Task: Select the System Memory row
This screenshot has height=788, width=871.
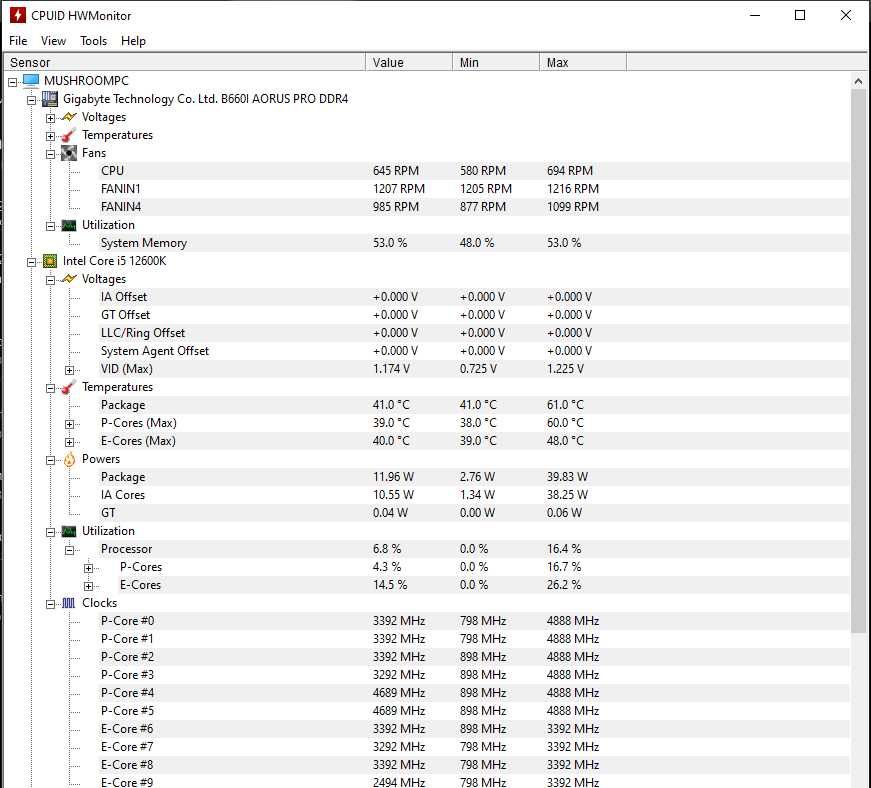Action: coord(473,243)
